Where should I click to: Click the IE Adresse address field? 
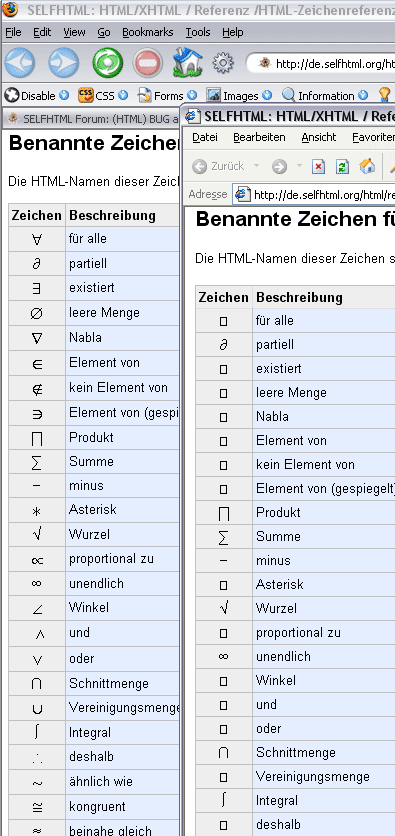click(315, 195)
